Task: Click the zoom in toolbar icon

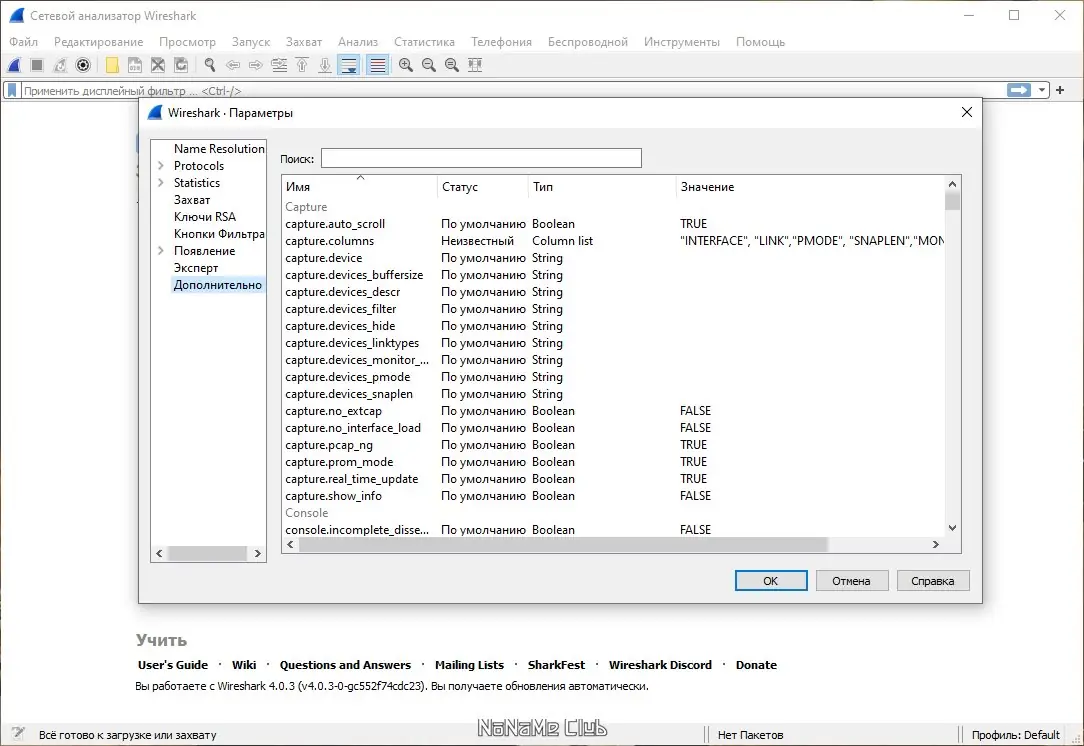Action: click(x=406, y=65)
